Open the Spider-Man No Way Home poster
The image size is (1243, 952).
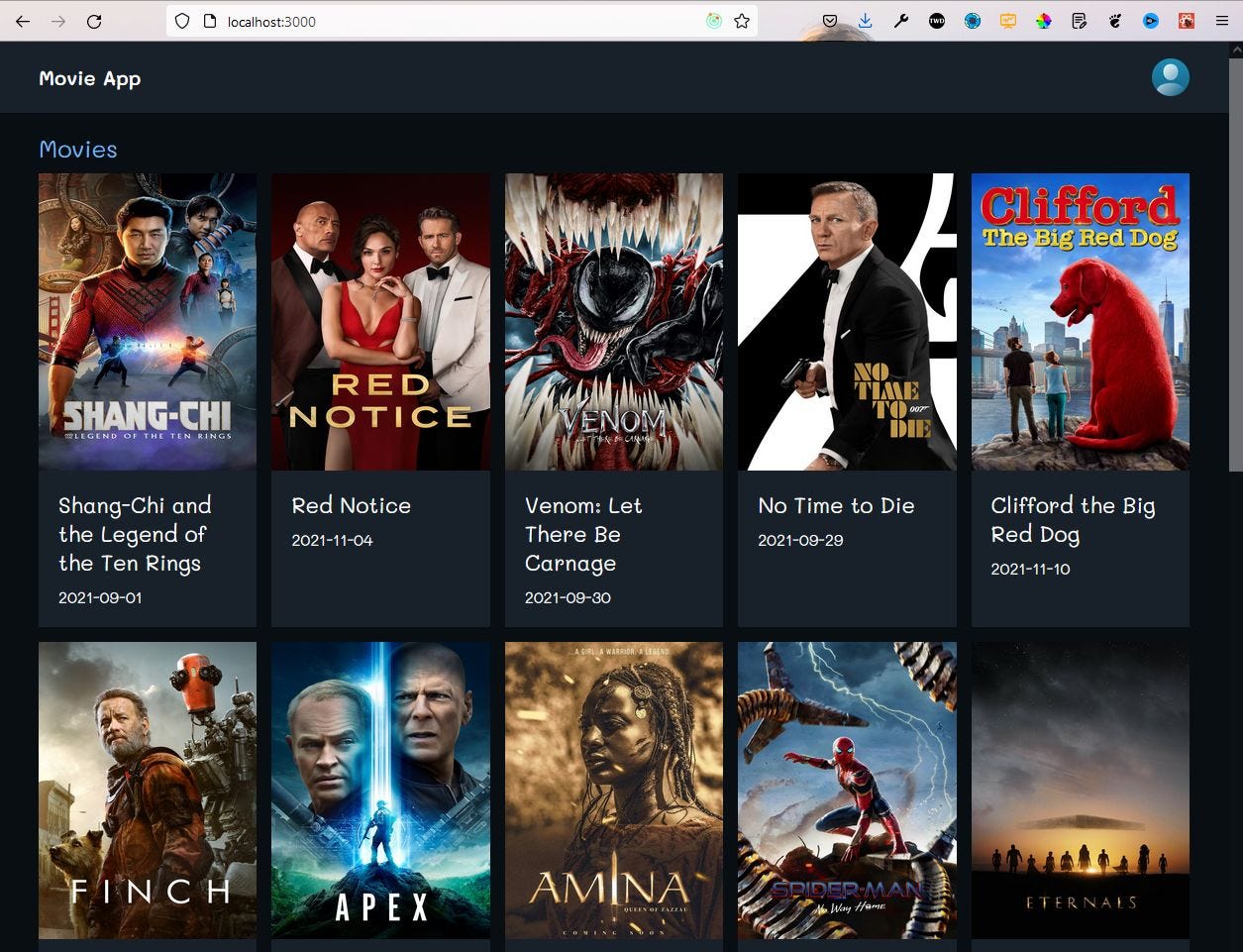(x=847, y=791)
